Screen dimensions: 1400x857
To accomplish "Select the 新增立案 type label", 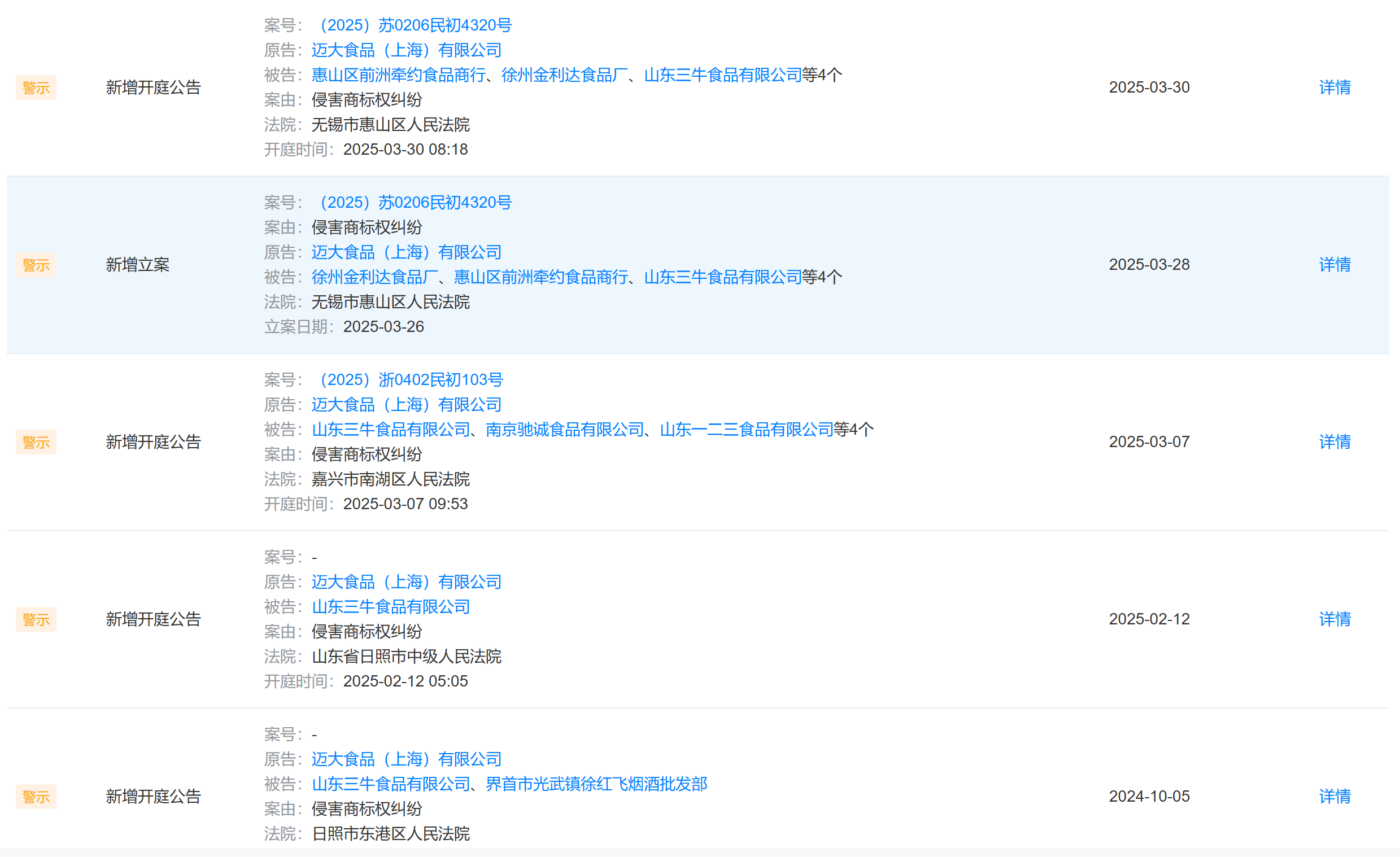I will pyautogui.click(x=137, y=265).
